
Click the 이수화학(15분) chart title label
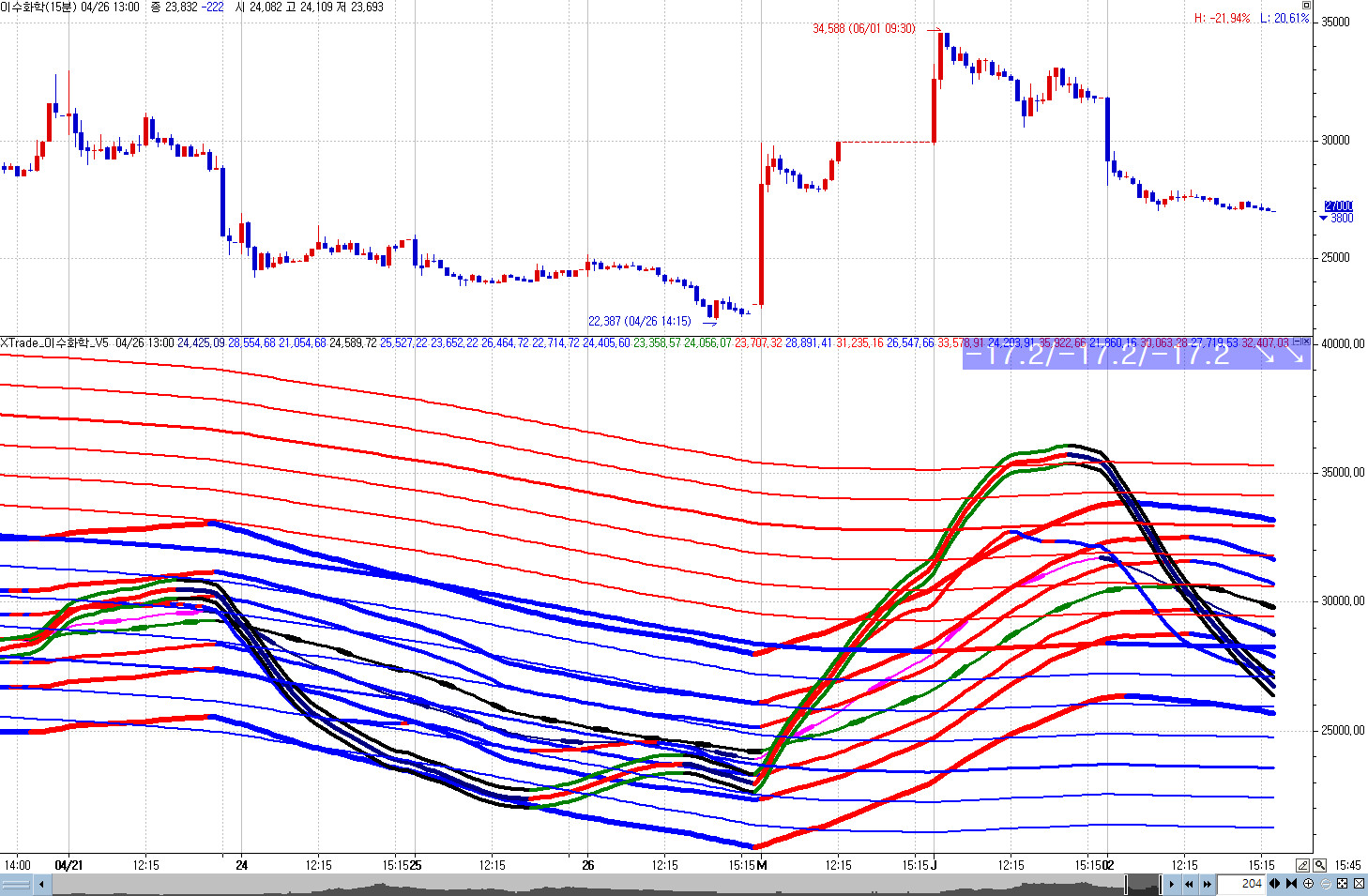tap(38, 7)
